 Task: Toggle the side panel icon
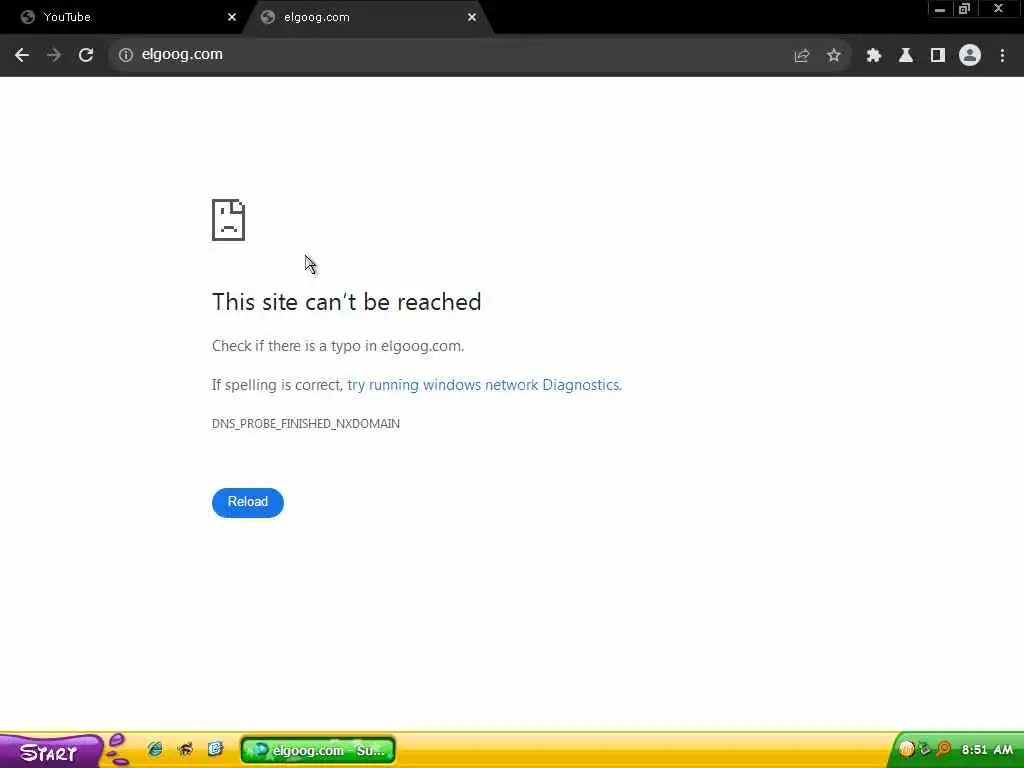click(938, 56)
